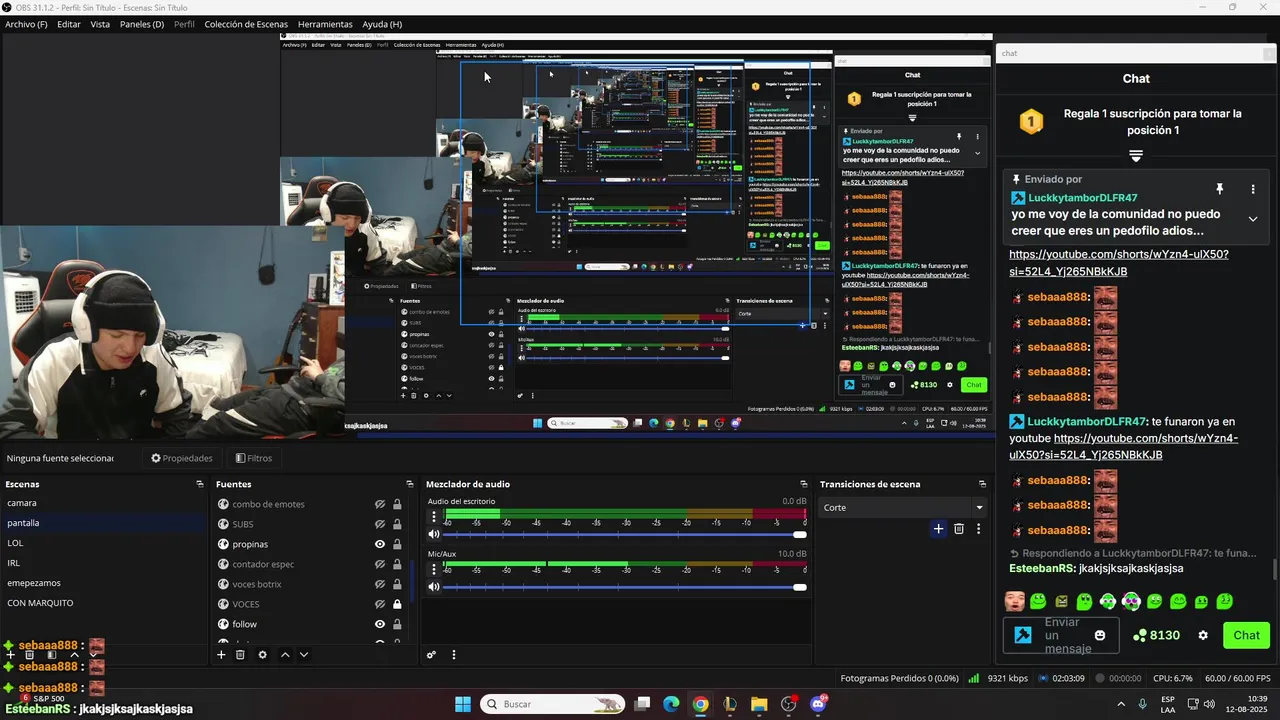Open the Archivo menu
Screen dimensions: 1280x720
[x=26, y=24]
